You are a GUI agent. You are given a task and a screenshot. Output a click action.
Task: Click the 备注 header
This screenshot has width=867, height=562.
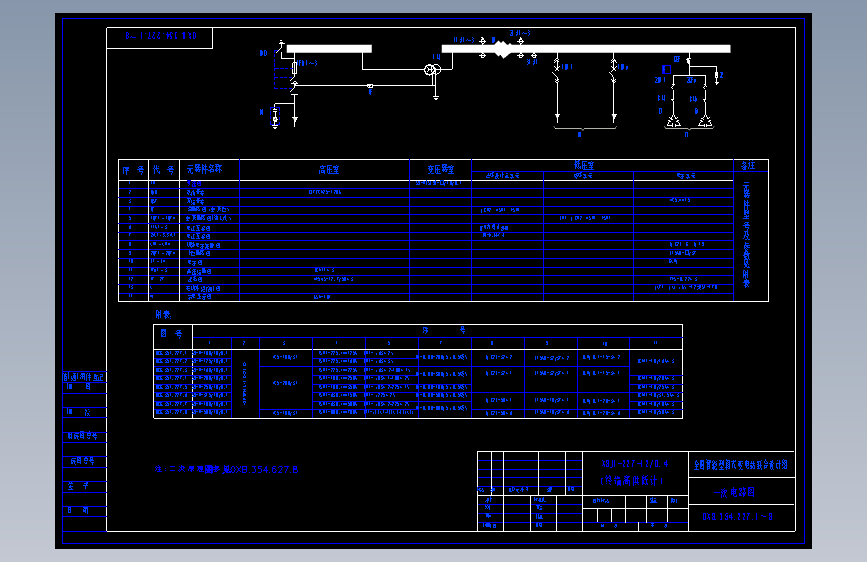(x=748, y=165)
